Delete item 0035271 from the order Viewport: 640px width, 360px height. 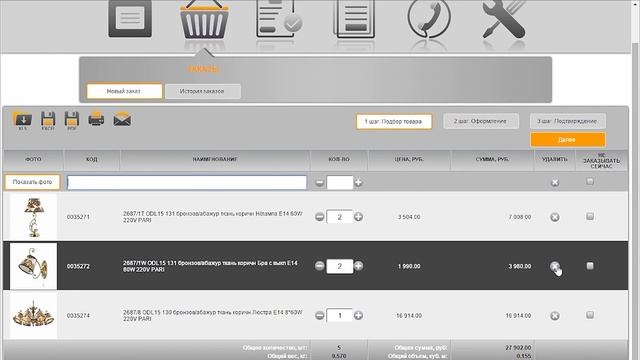pyautogui.click(x=555, y=217)
